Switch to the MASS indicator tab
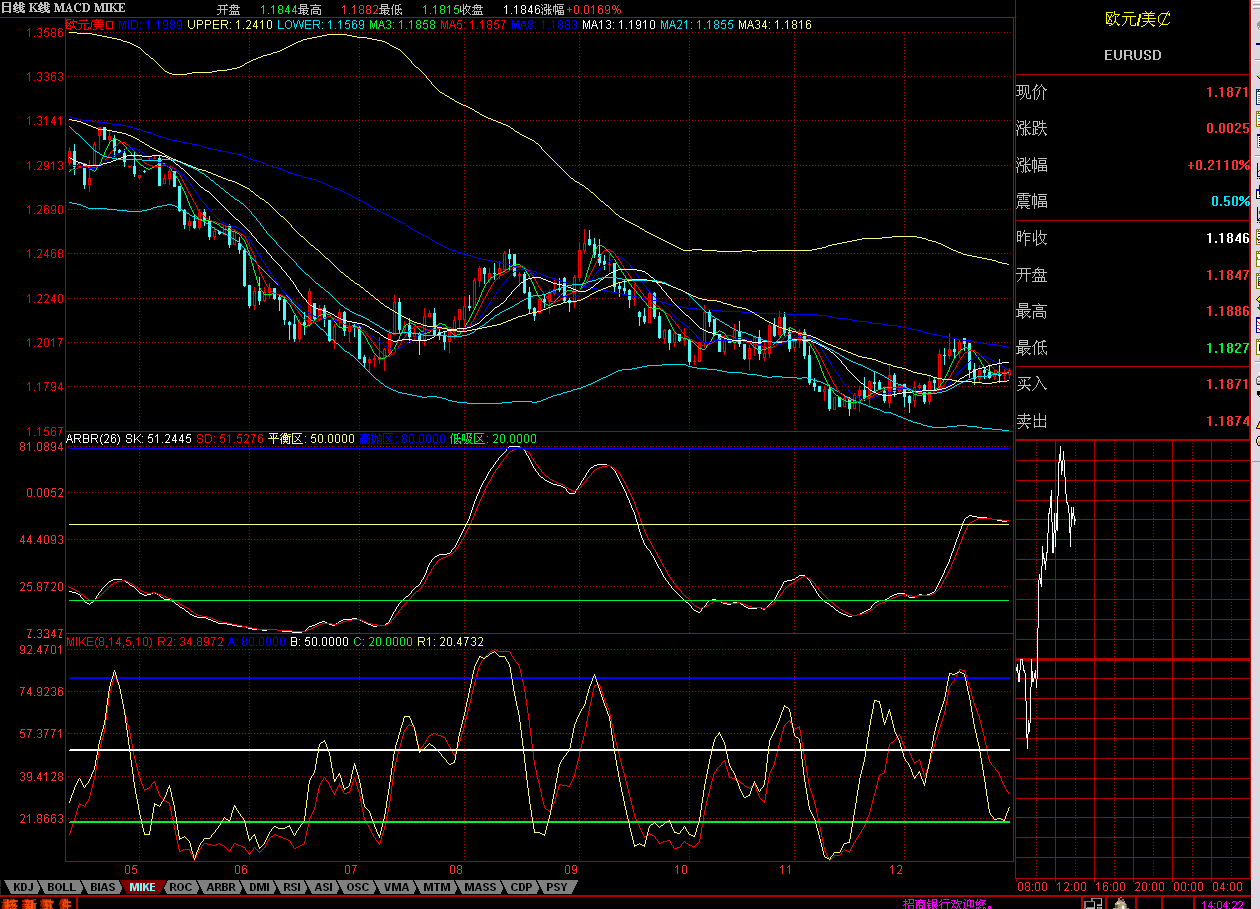1260x909 pixels. tap(479, 887)
